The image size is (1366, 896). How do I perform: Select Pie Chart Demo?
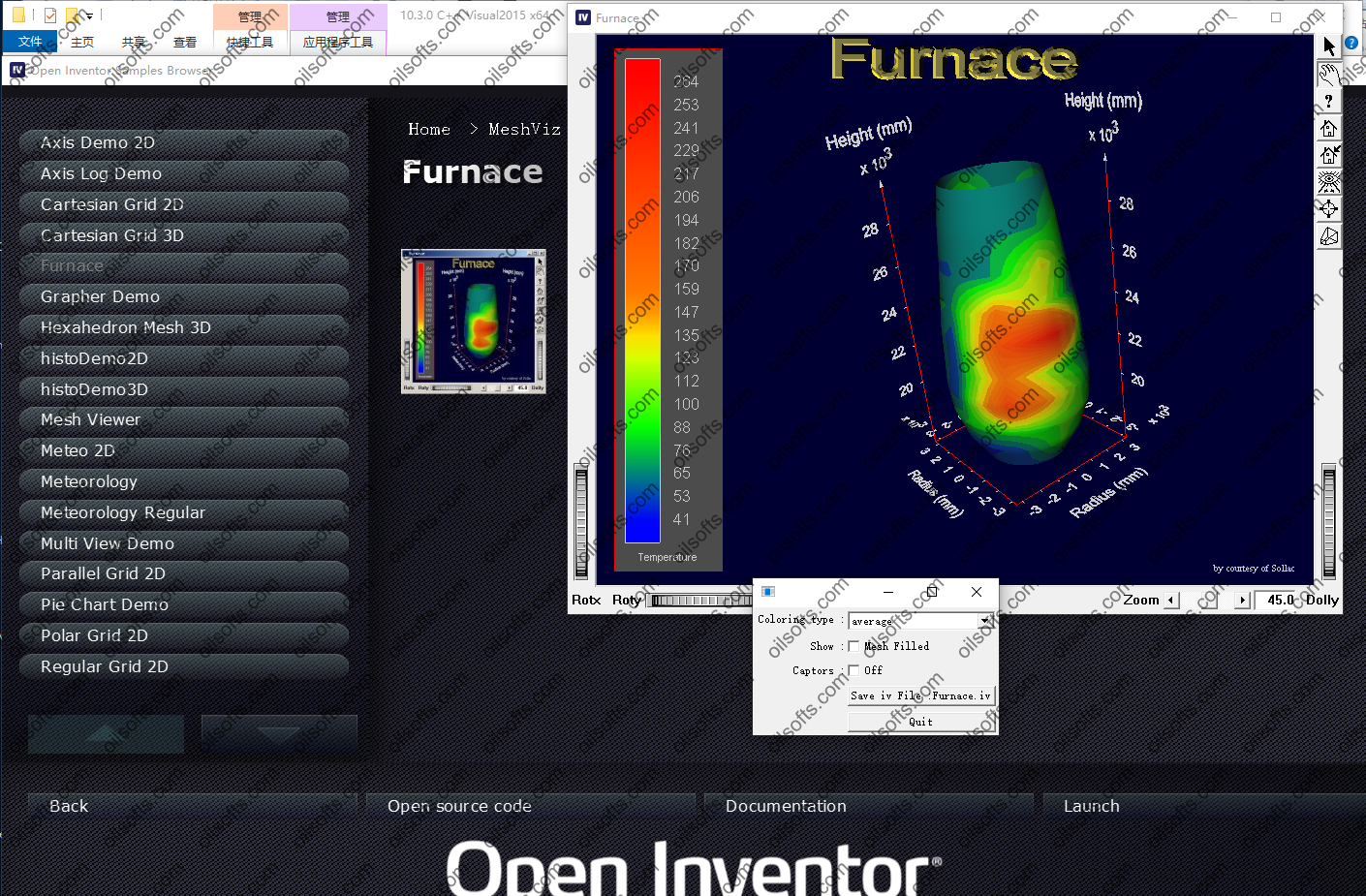184,604
